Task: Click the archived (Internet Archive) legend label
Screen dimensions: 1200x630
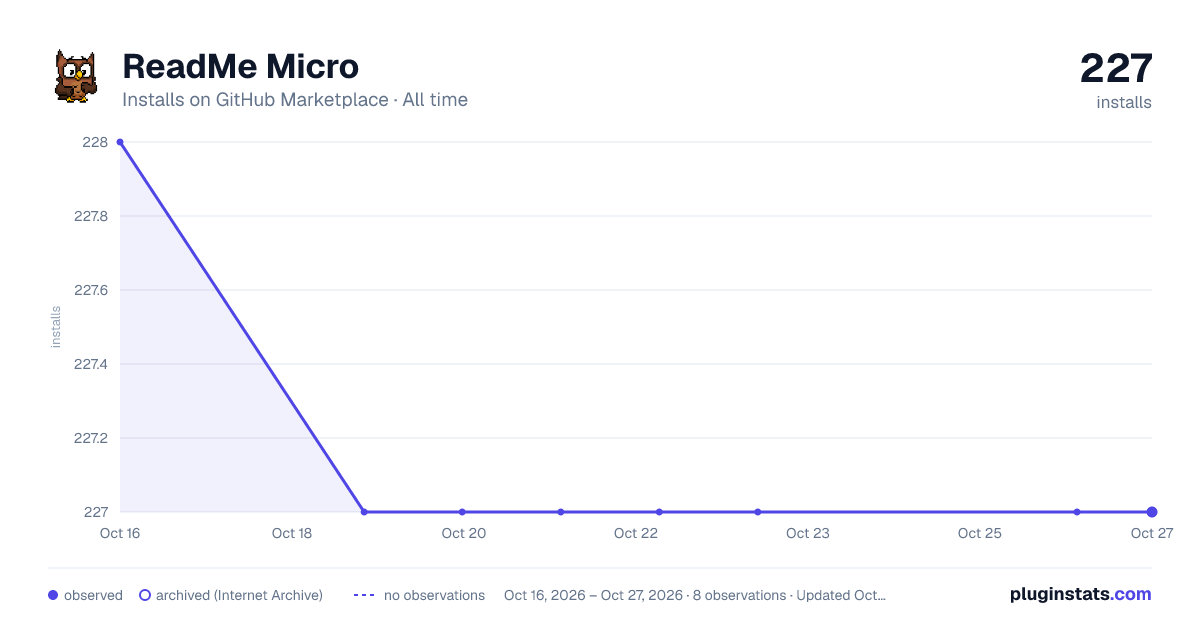Action: pos(239,595)
